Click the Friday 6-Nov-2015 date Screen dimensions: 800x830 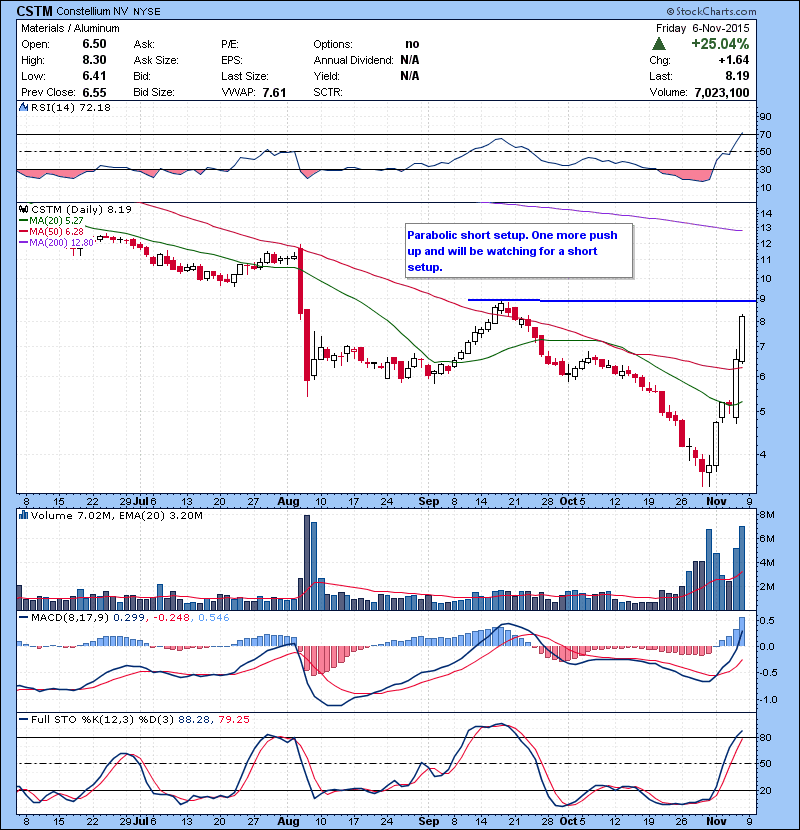click(703, 28)
